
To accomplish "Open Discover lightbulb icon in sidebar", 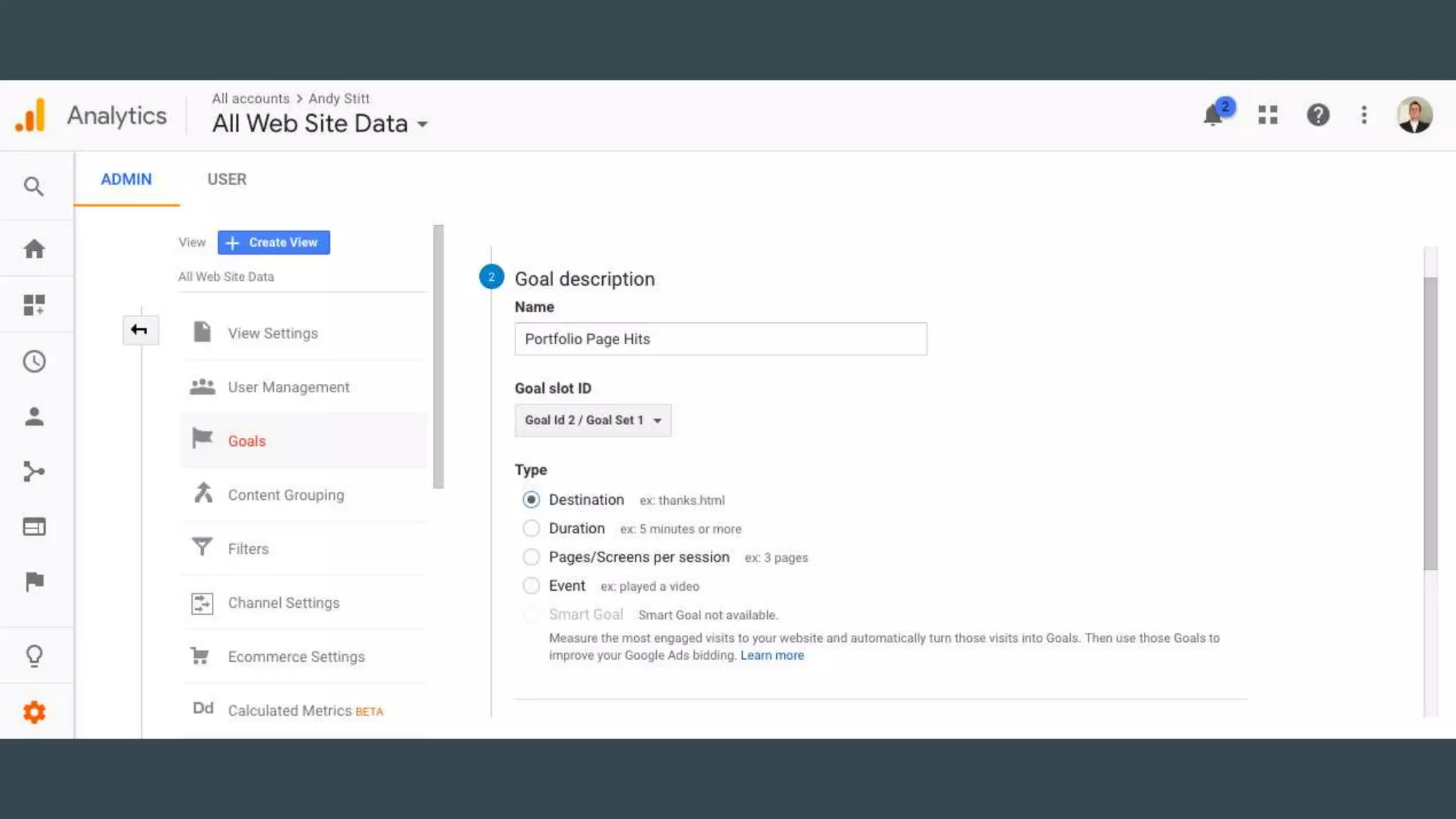I will coord(33,655).
